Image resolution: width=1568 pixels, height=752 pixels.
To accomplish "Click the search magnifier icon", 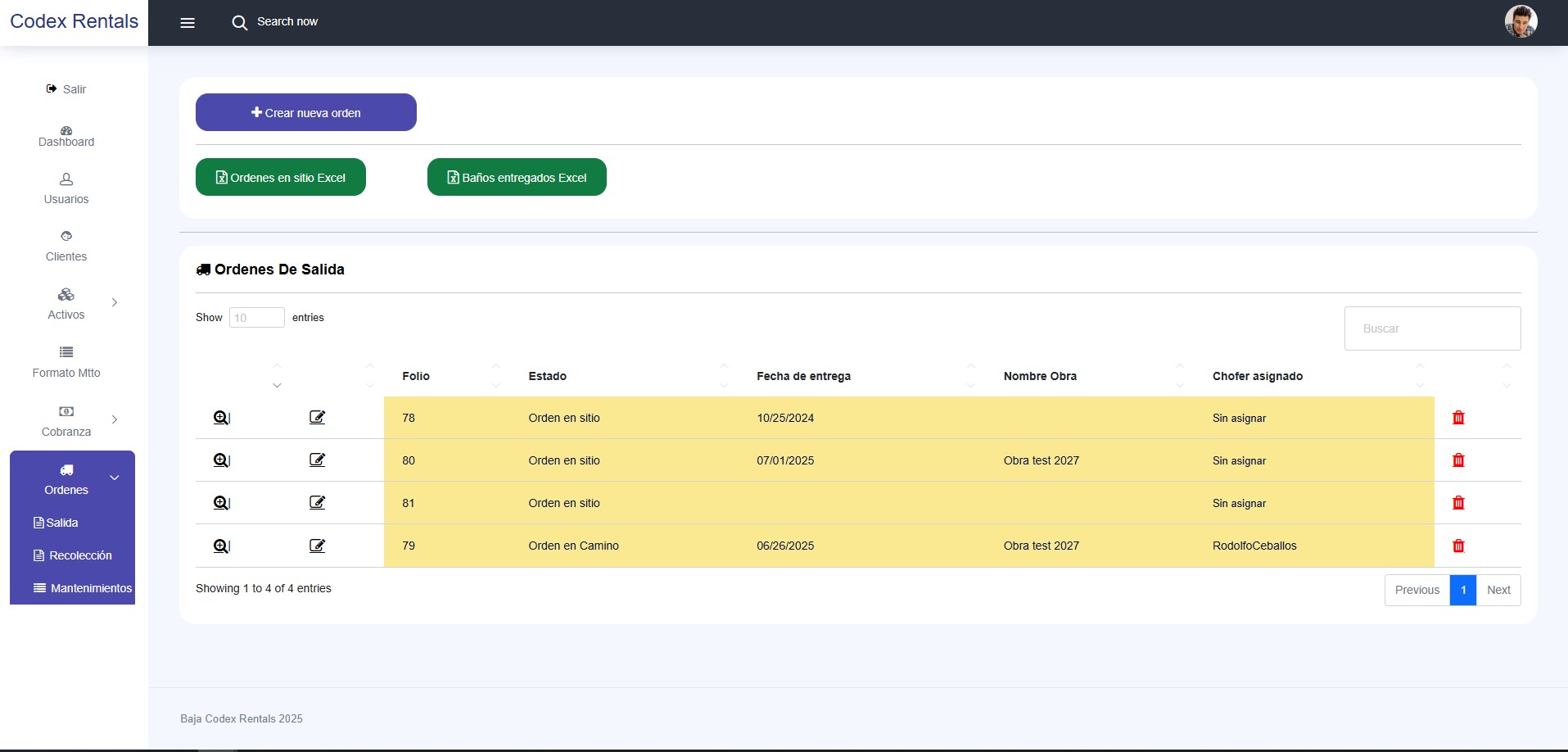I will pos(239,23).
